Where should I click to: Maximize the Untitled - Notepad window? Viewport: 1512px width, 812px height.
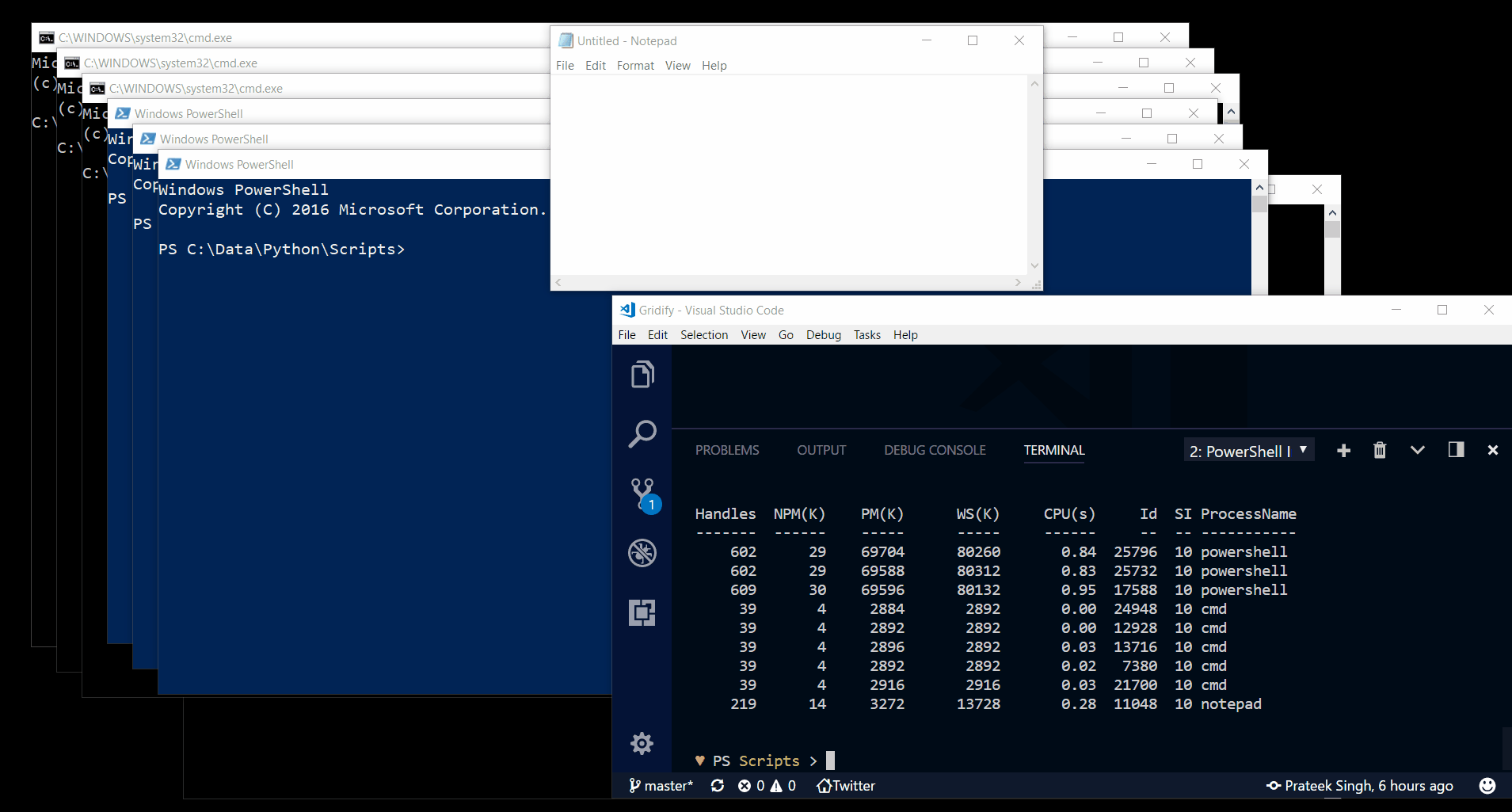[973, 40]
